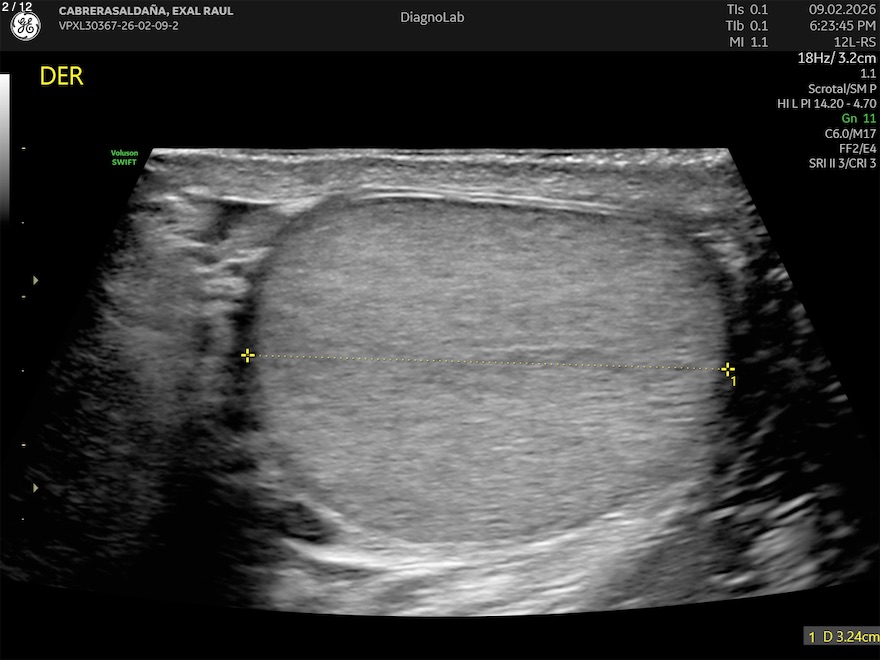The height and width of the screenshot is (660, 880).
Task: Click the 1 D 3.24cm measurement result
Action: point(843,636)
